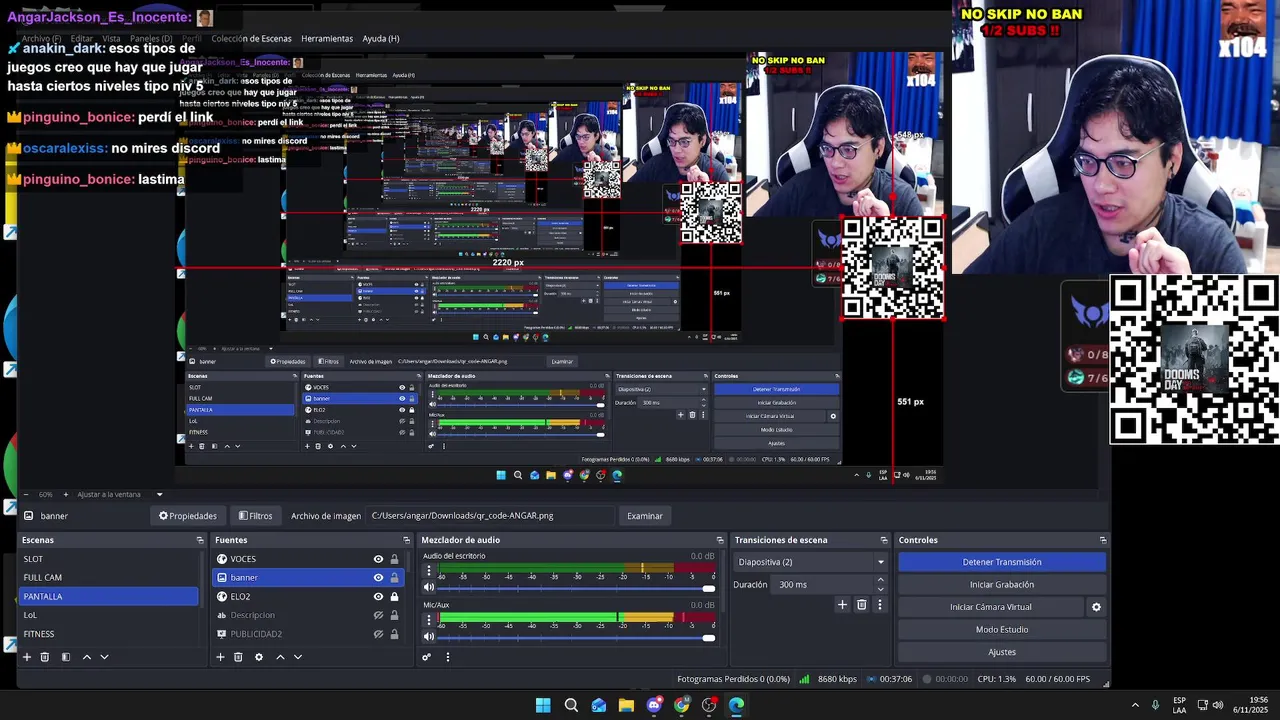Open source properties gear in Fuentes toolbar
Viewport: 1280px width, 720px height.
pos(259,657)
